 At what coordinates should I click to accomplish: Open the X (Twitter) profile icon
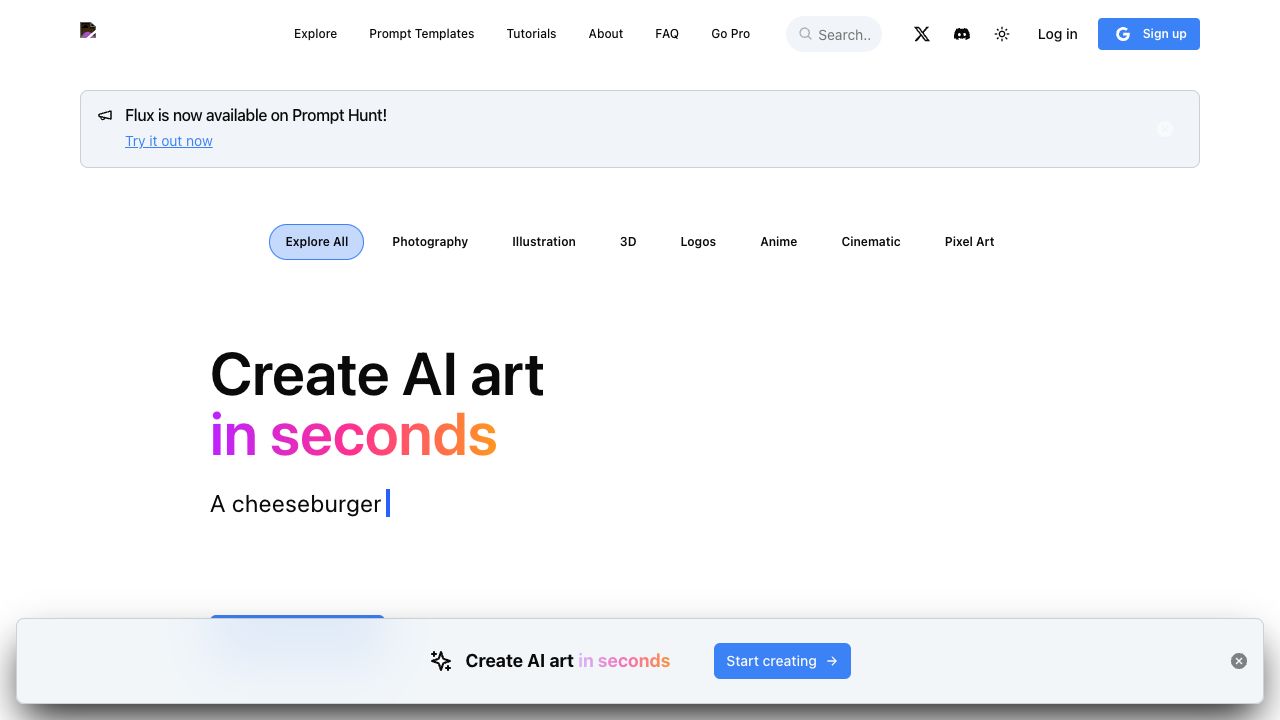(922, 34)
